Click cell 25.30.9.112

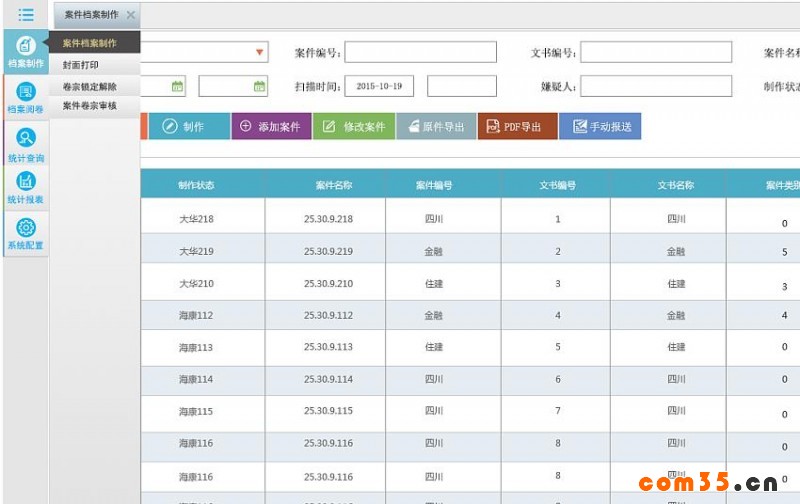tap(328, 315)
